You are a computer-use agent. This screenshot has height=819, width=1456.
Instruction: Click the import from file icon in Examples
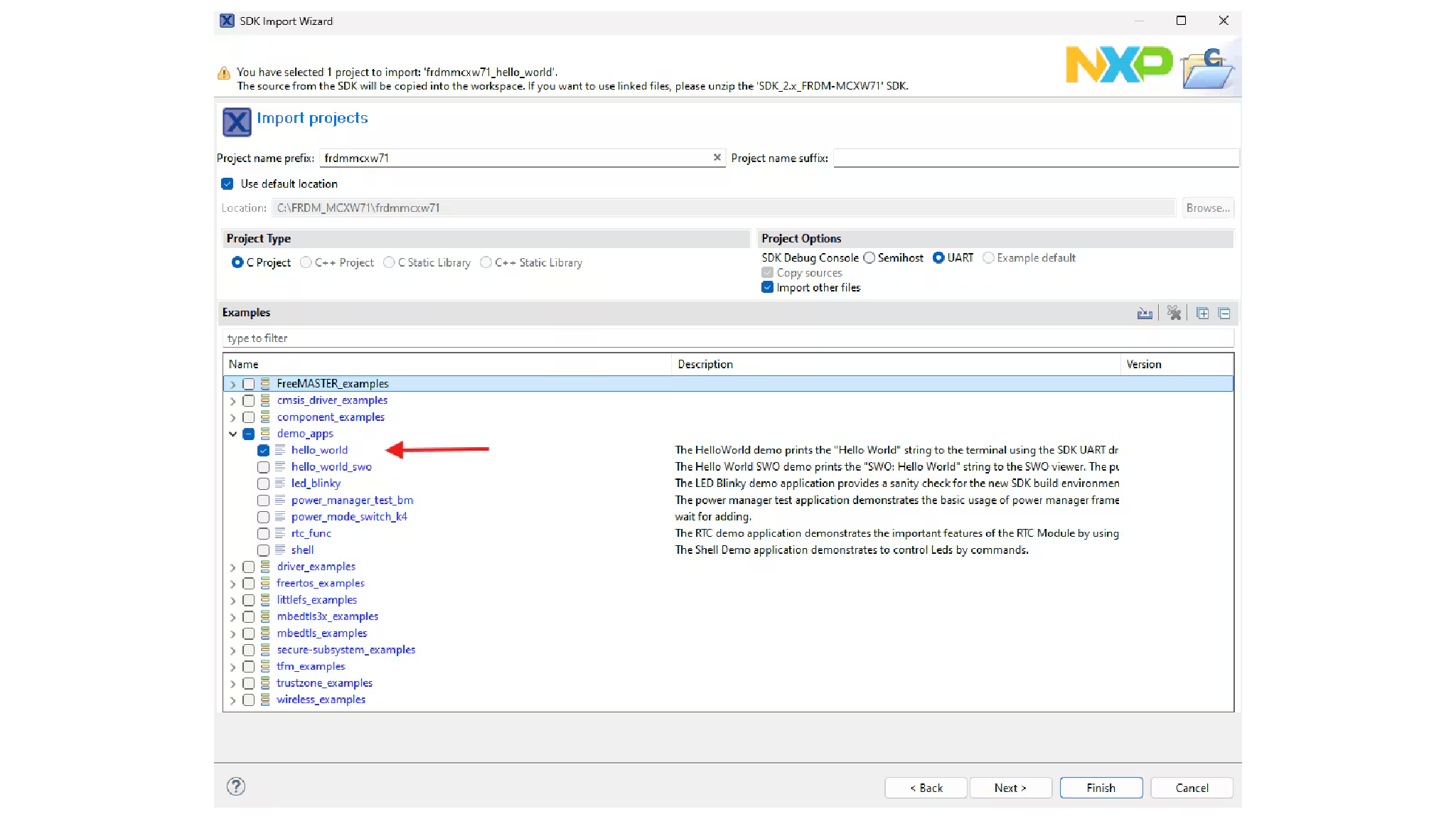tap(1144, 314)
